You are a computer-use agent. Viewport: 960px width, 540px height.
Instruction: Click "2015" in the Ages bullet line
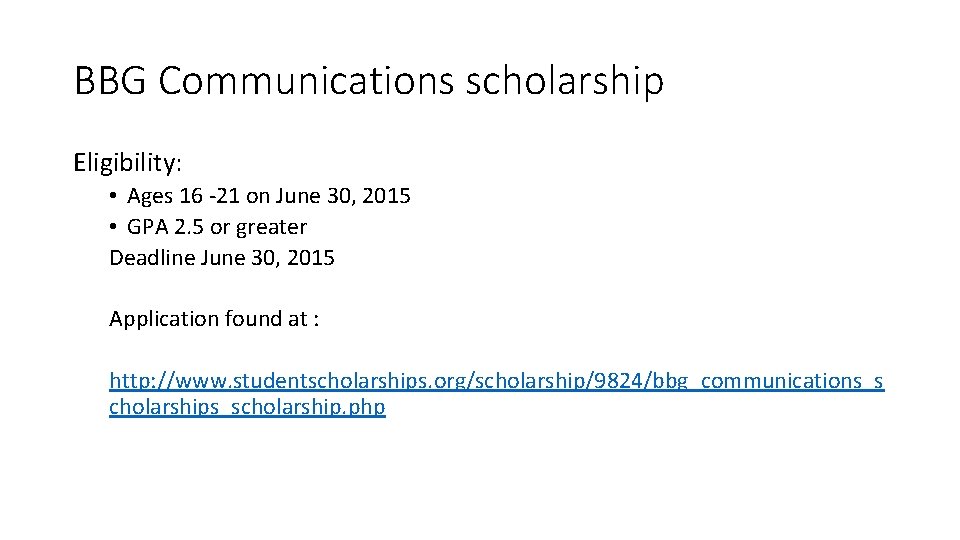[387, 196]
